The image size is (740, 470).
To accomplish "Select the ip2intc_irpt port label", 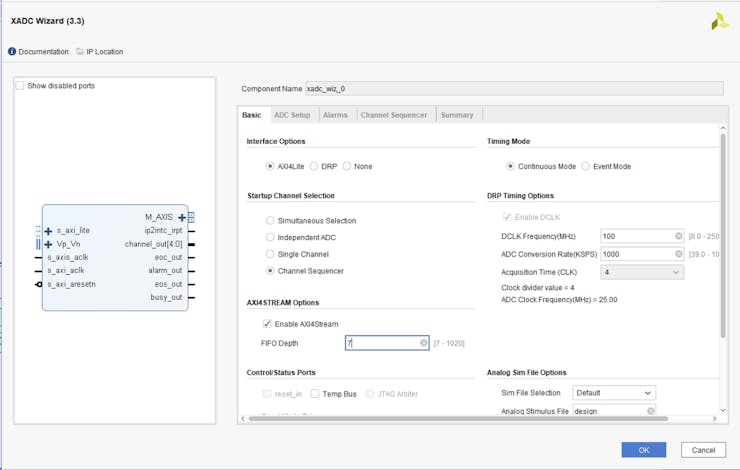I will 163,230.
